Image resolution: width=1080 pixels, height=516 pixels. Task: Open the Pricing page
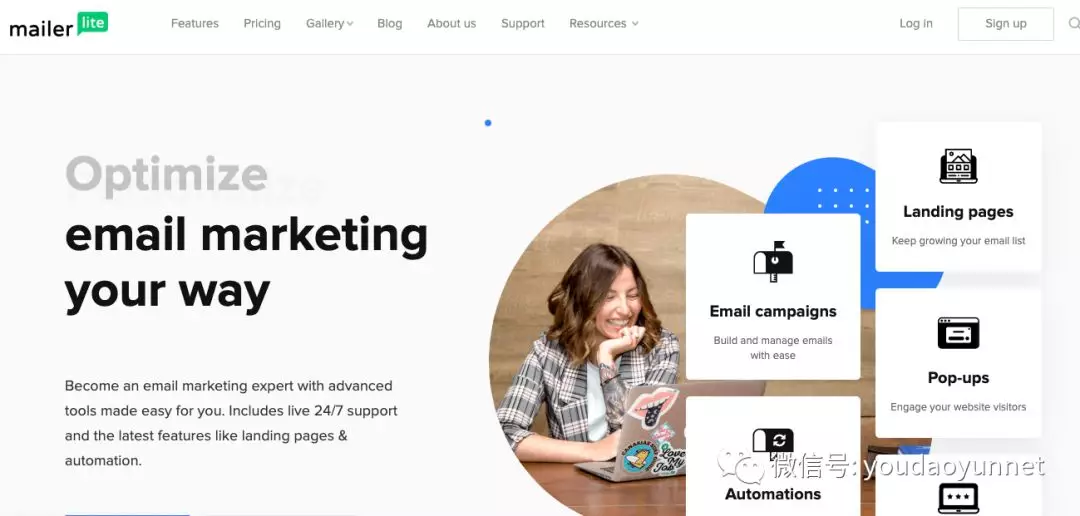262,23
